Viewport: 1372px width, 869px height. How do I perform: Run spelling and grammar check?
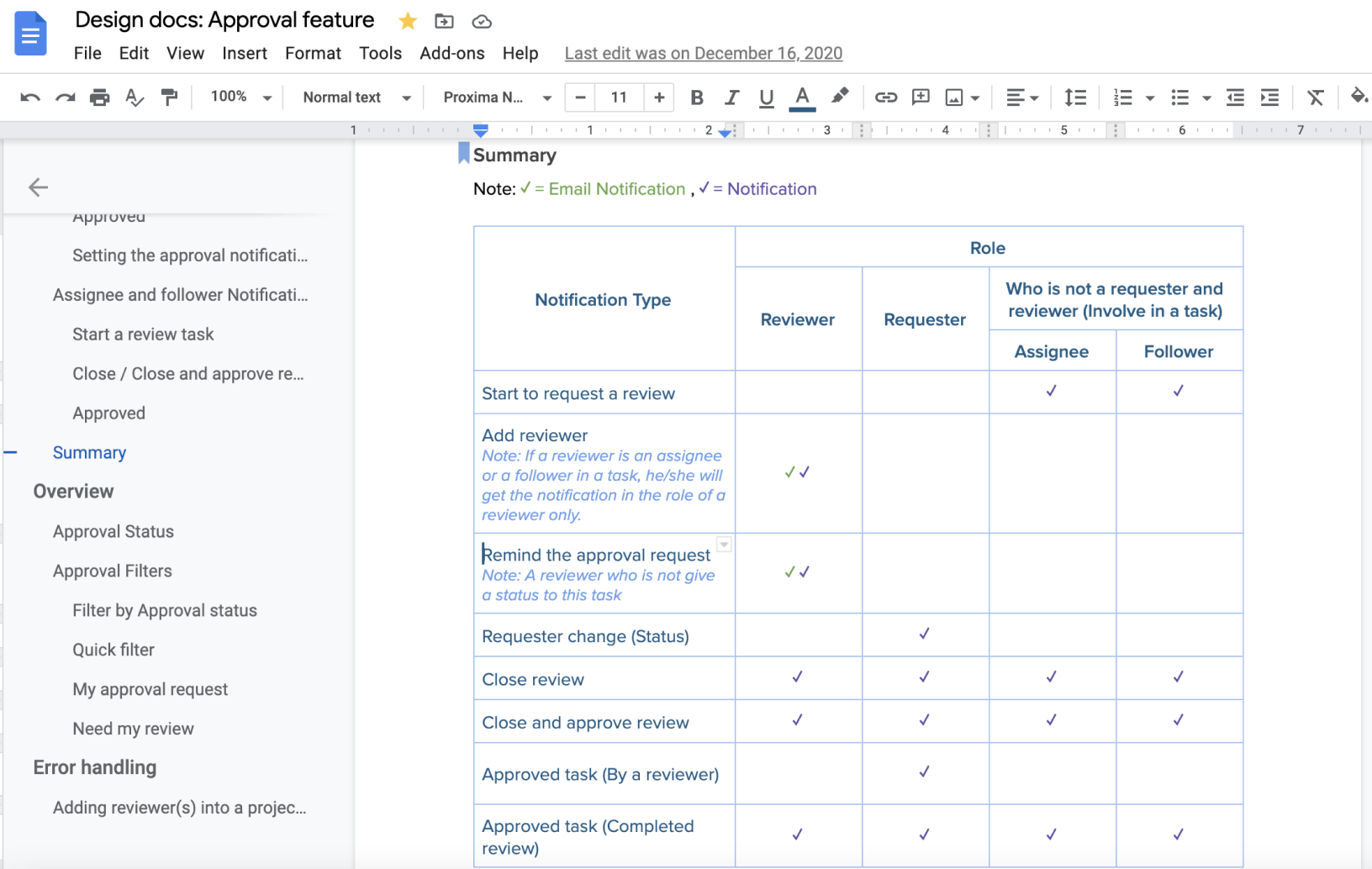click(x=135, y=97)
